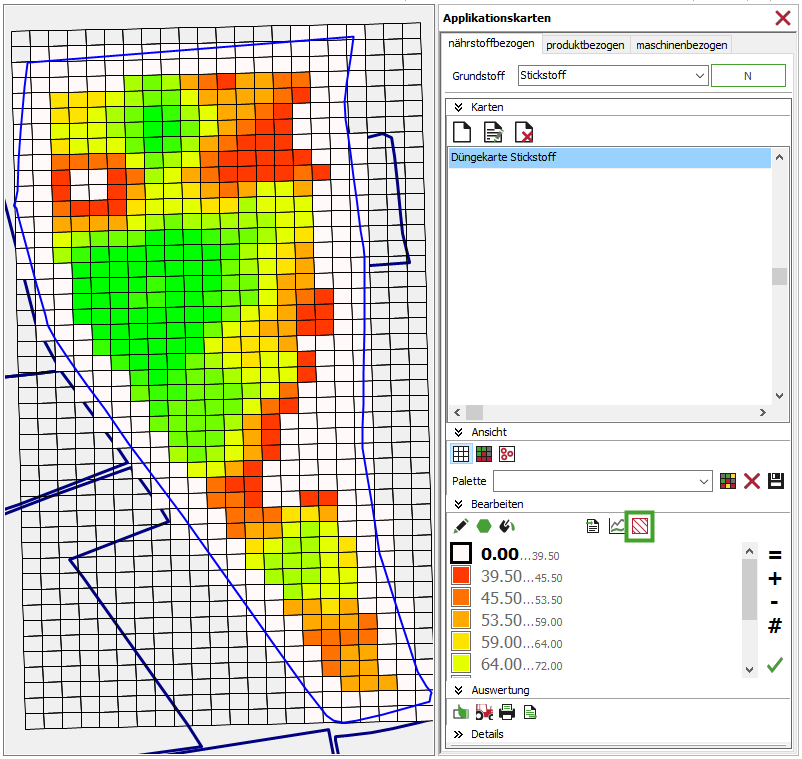Toggle the grid outline view mode
This screenshot has height=759, width=802.
tap(461, 453)
